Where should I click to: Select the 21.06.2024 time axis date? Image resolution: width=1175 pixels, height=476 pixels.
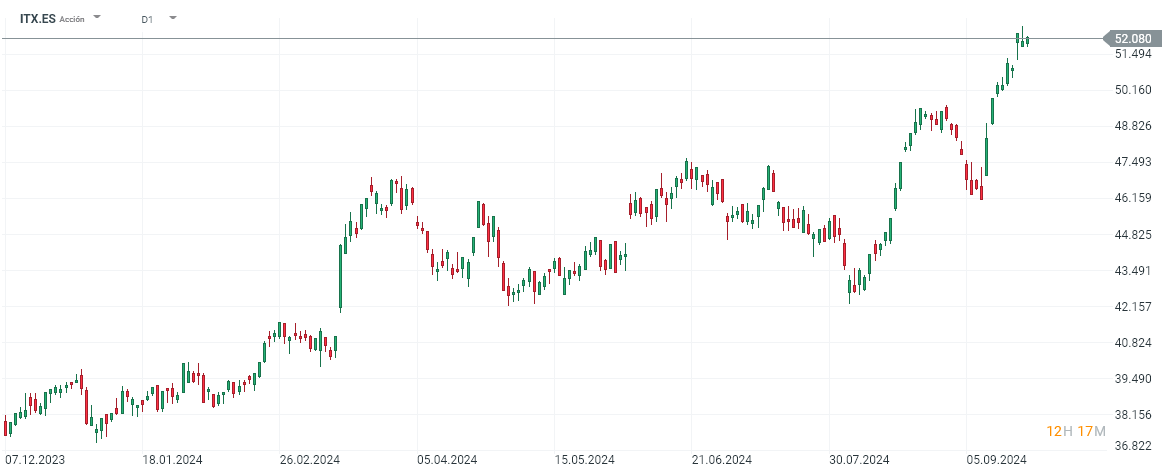[724, 460]
